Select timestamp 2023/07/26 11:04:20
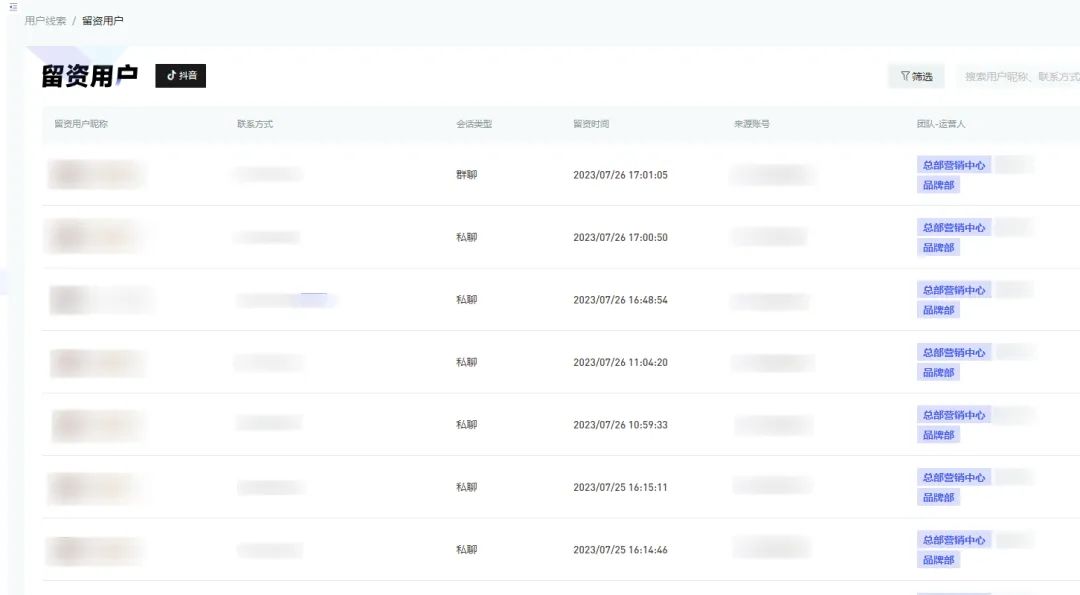This screenshot has height=595, width=1080. (x=621, y=362)
